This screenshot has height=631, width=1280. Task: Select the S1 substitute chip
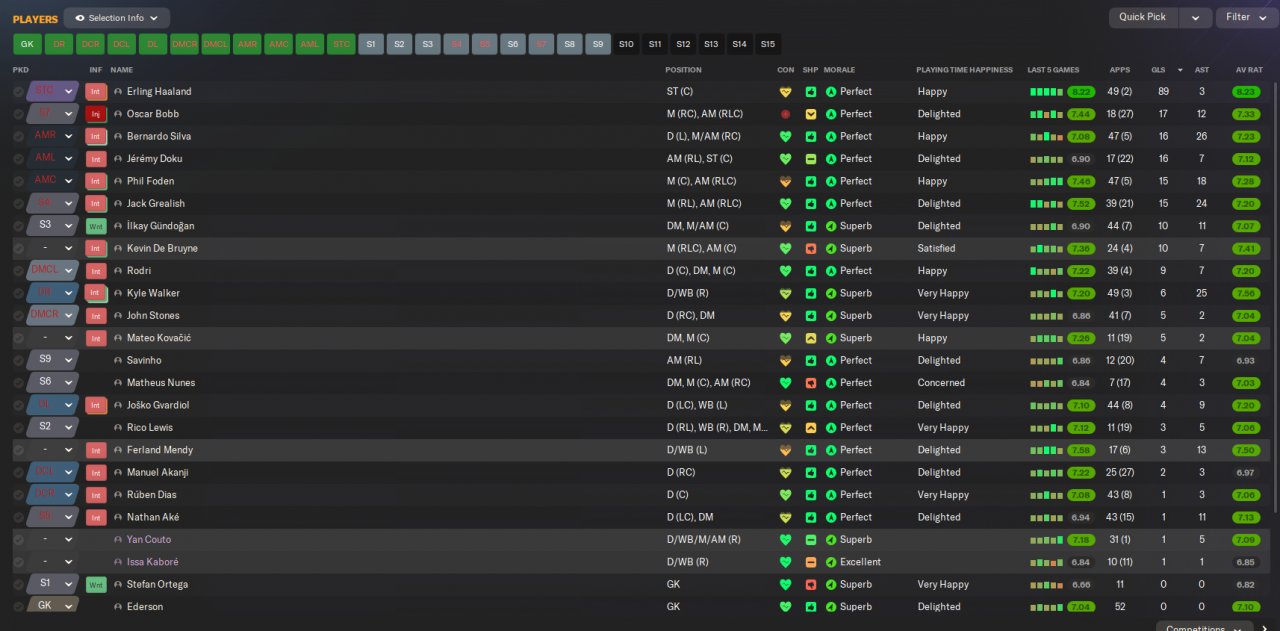click(372, 44)
